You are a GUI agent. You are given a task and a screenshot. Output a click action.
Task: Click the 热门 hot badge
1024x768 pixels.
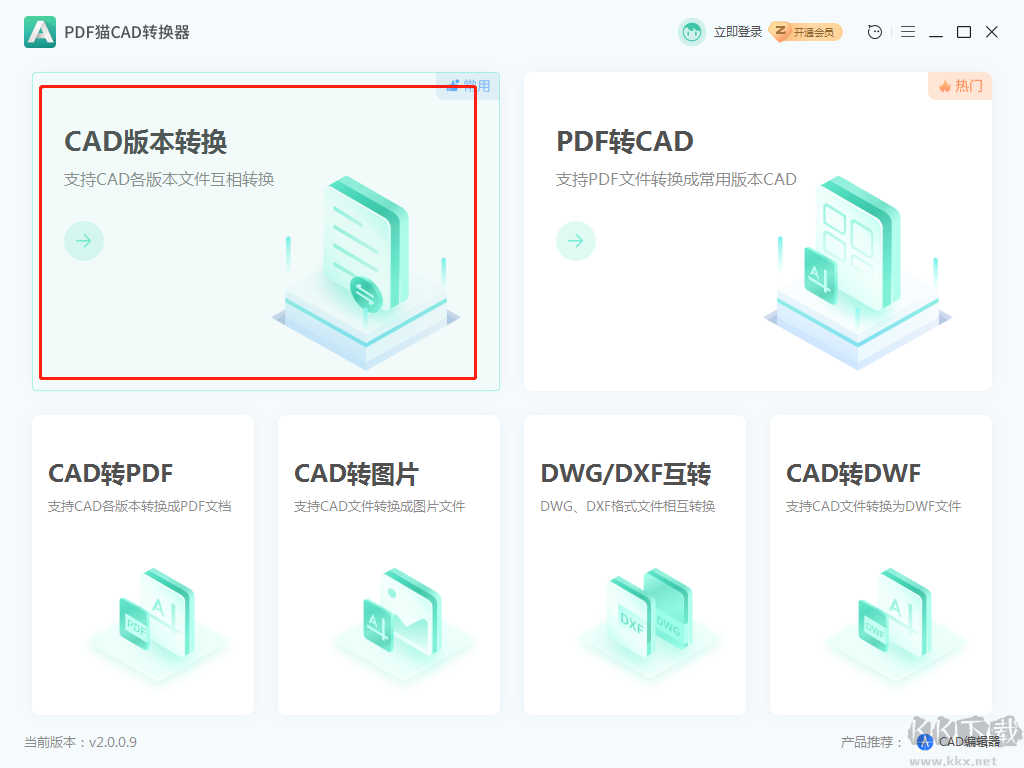click(960, 86)
